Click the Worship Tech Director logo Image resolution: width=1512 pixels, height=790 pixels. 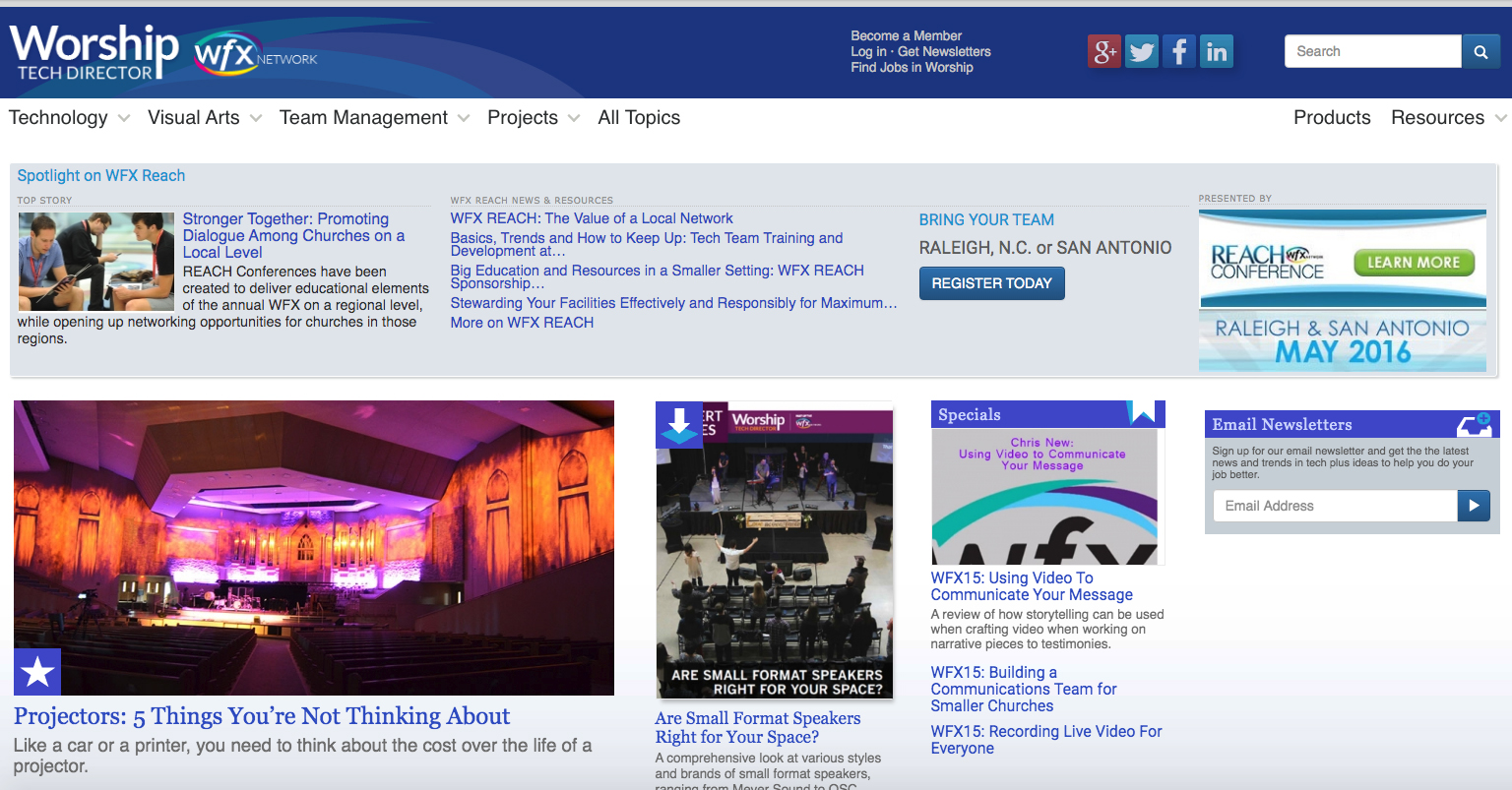point(94,52)
